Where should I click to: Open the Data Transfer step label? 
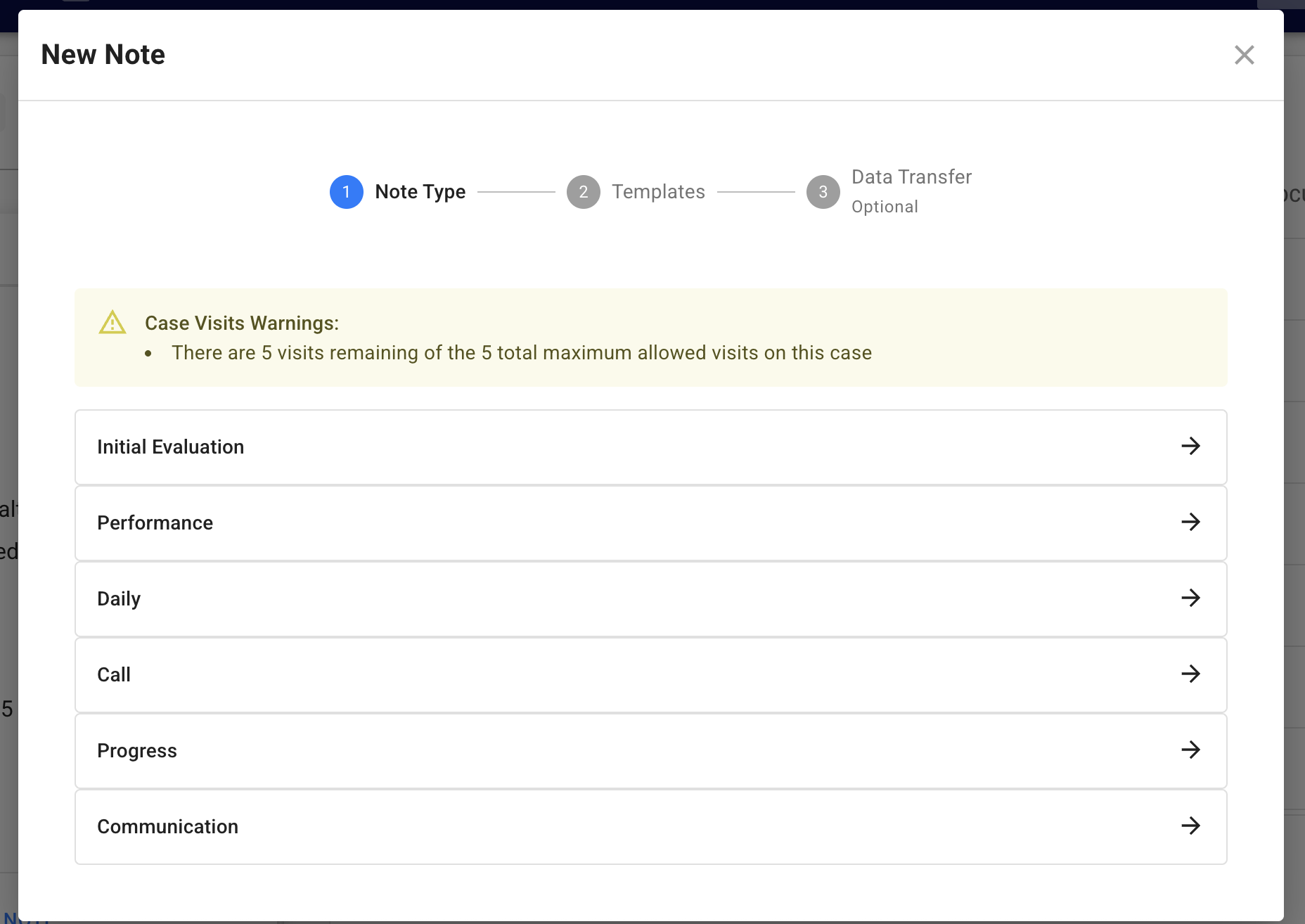[911, 177]
